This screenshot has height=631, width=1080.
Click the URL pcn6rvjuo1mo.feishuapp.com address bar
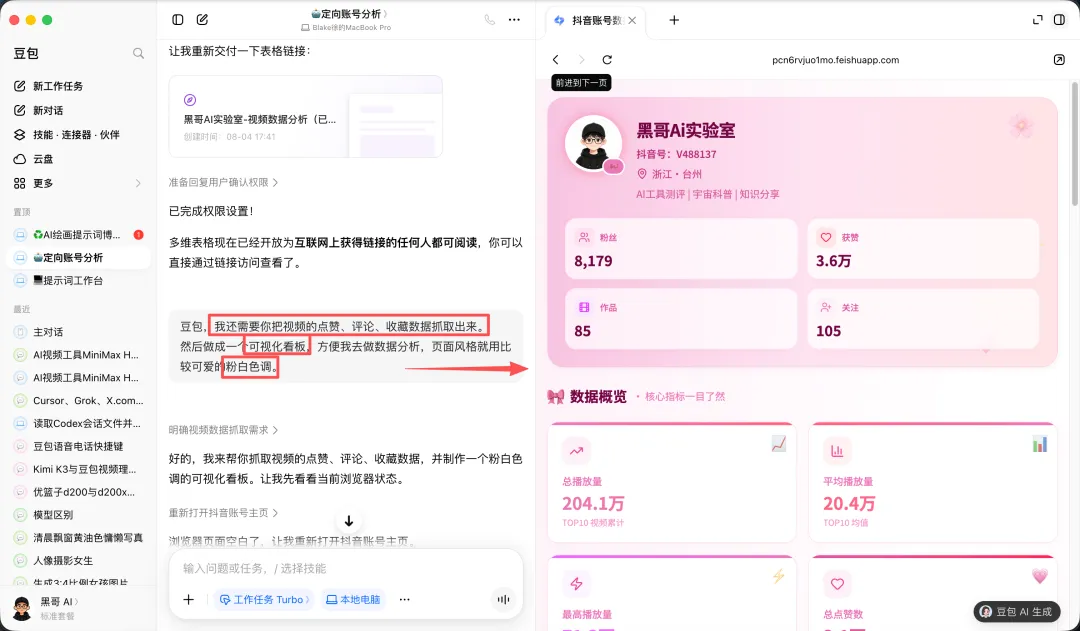(835, 60)
